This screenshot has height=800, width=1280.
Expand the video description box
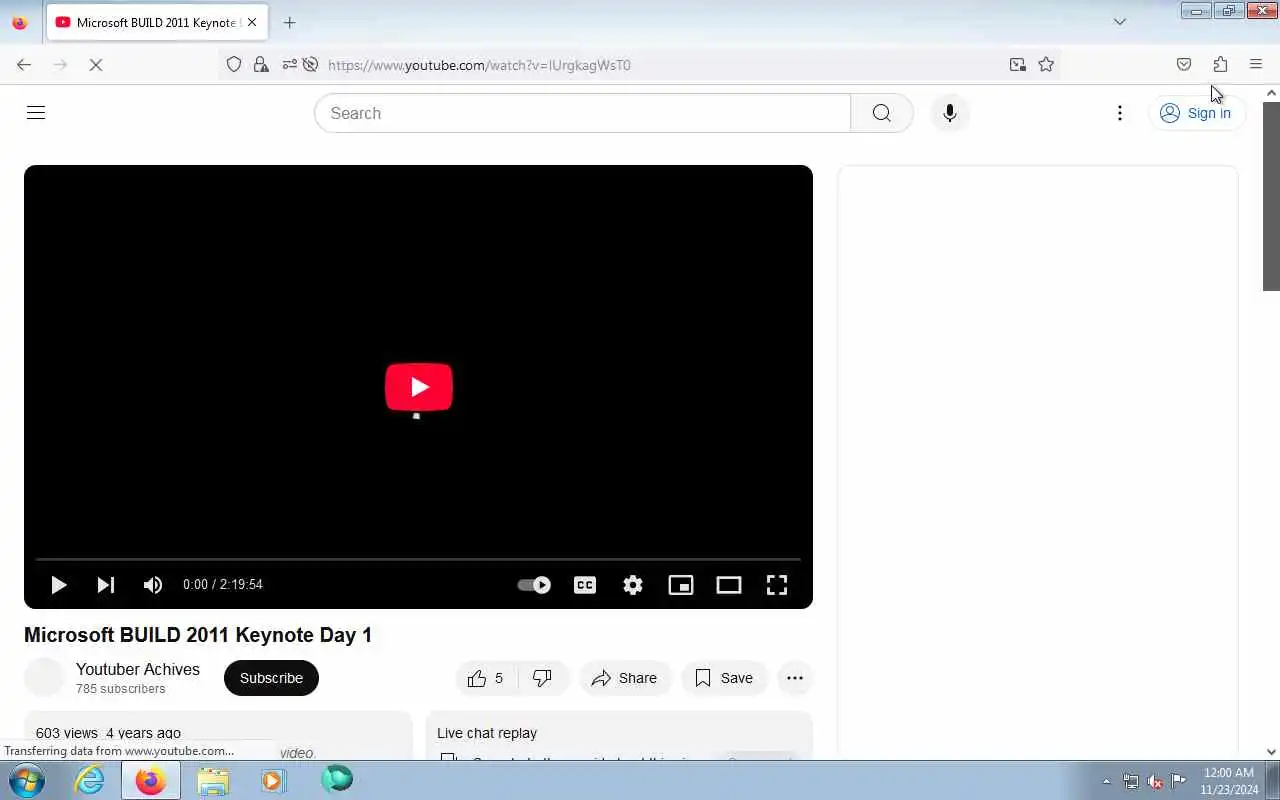coord(218,735)
